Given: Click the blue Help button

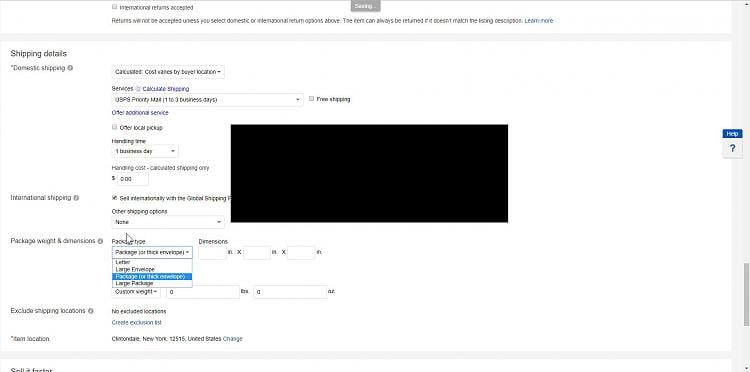Looking at the screenshot, I should pyautogui.click(x=732, y=134).
